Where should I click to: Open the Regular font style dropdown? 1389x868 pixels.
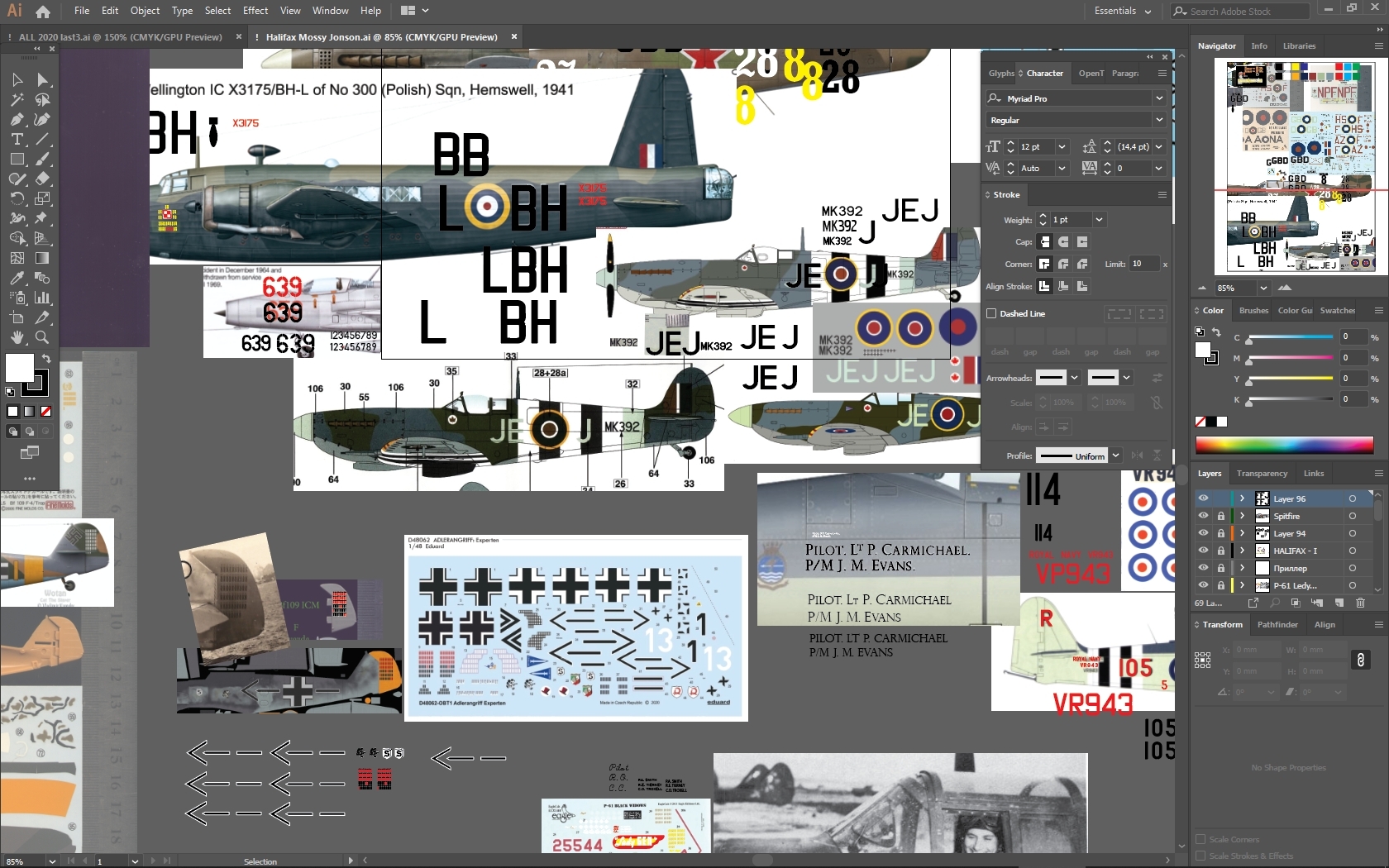point(1159,120)
